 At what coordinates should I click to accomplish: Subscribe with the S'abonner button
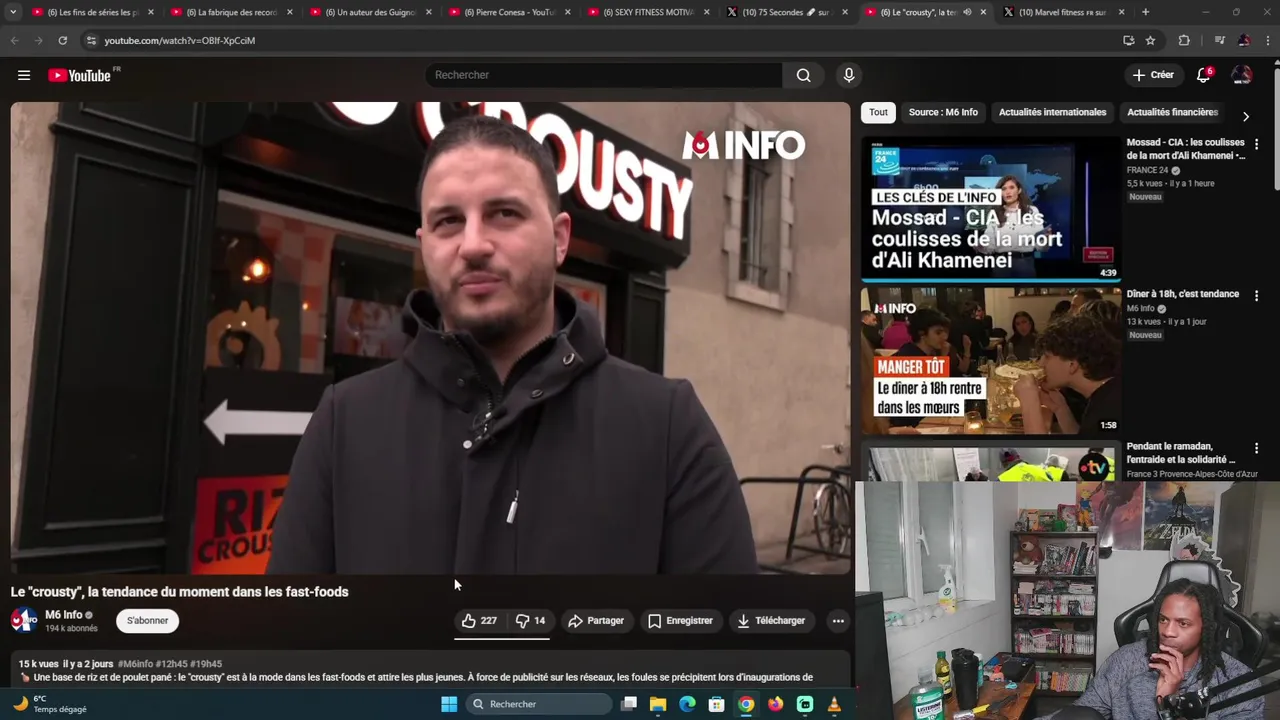147,621
